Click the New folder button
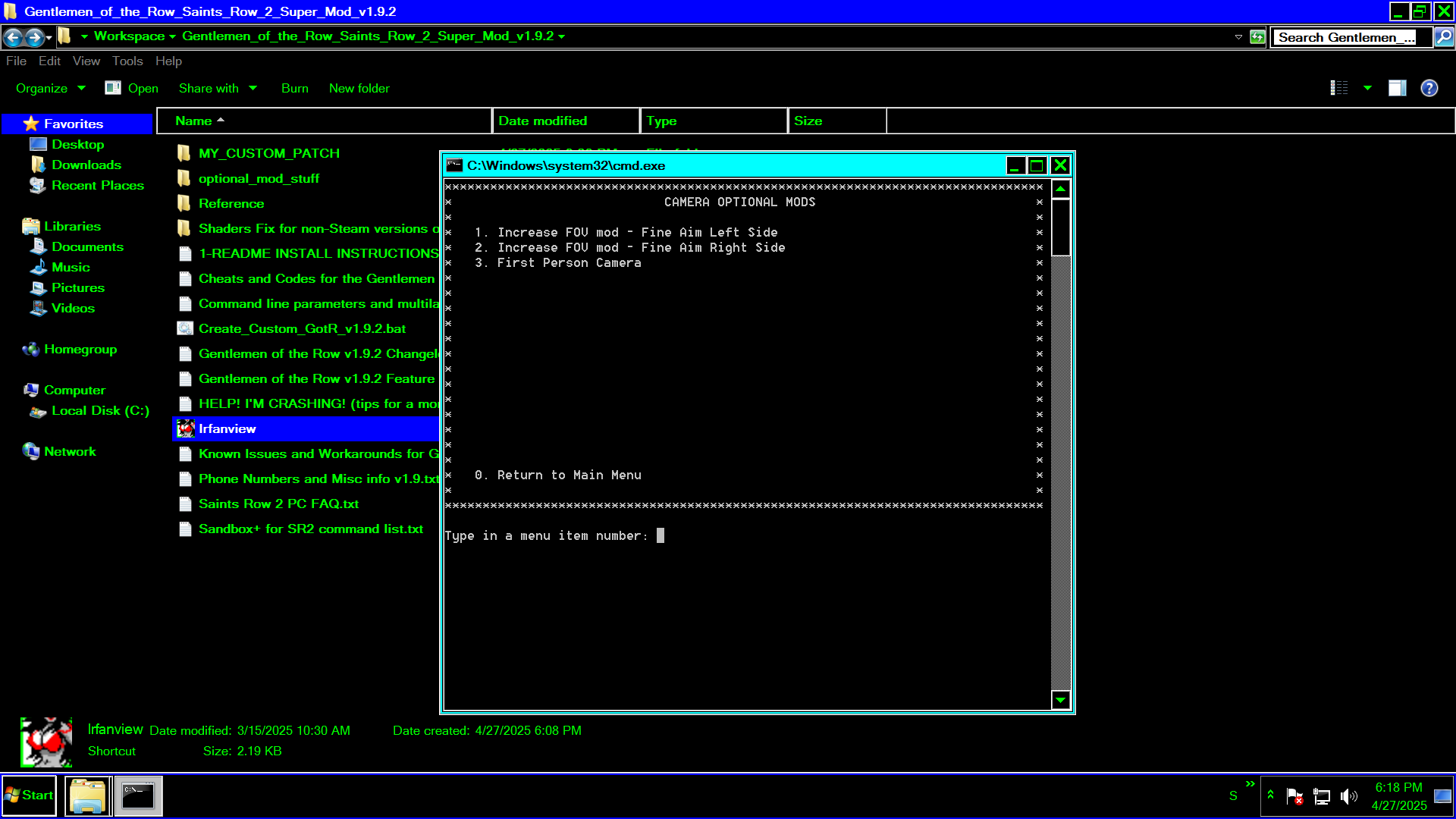The image size is (1456, 819). [359, 89]
